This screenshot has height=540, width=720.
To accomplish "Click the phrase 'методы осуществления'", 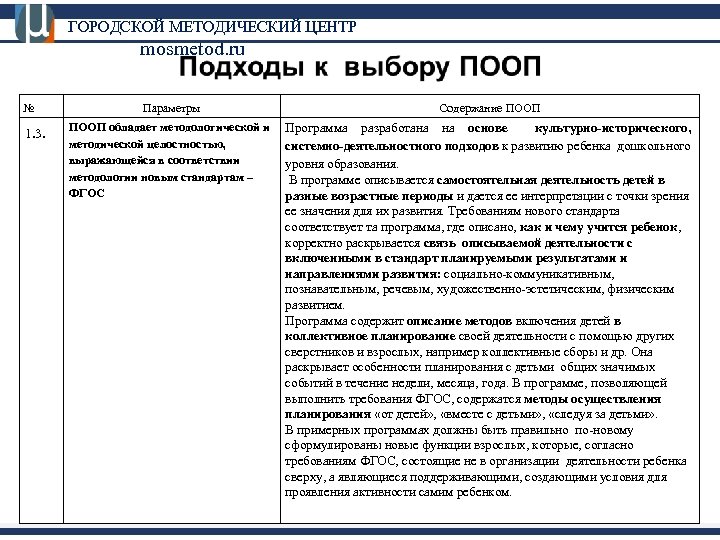I will click(x=592, y=399).
